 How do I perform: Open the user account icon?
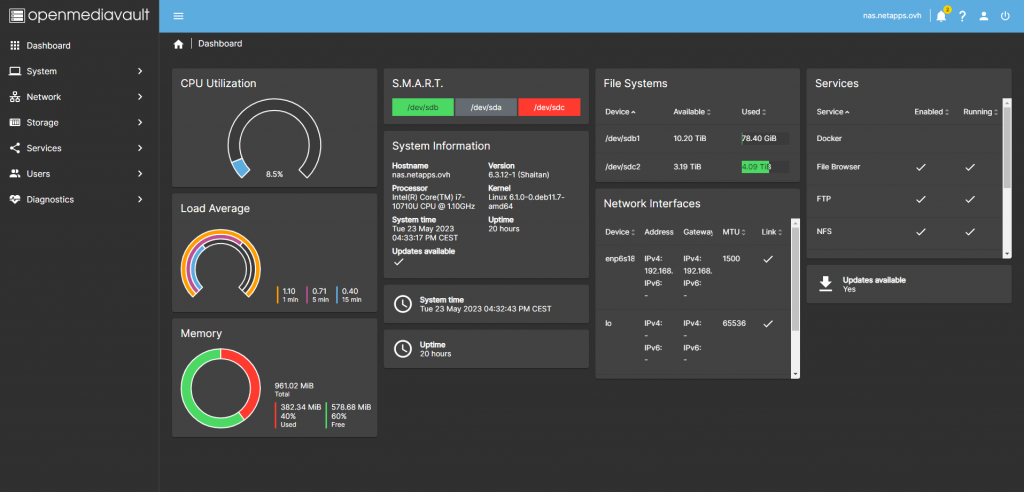[984, 16]
